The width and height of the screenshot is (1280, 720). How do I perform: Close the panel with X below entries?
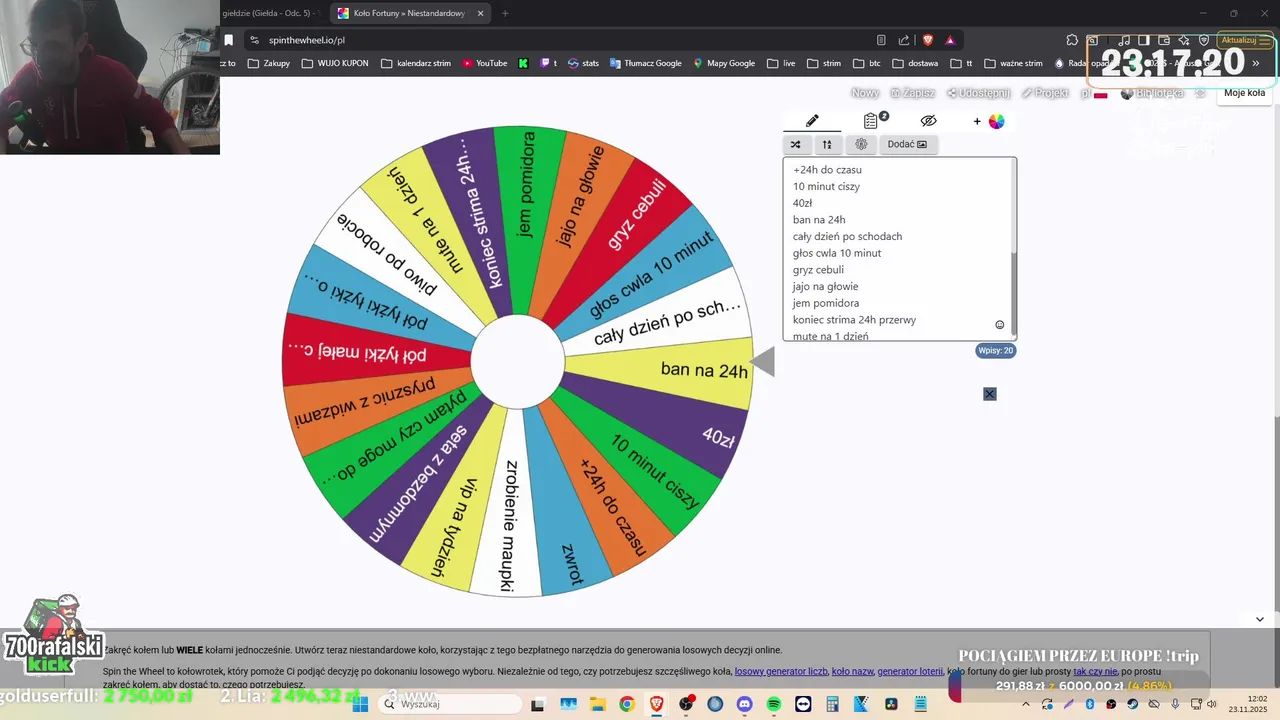[x=989, y=394]
